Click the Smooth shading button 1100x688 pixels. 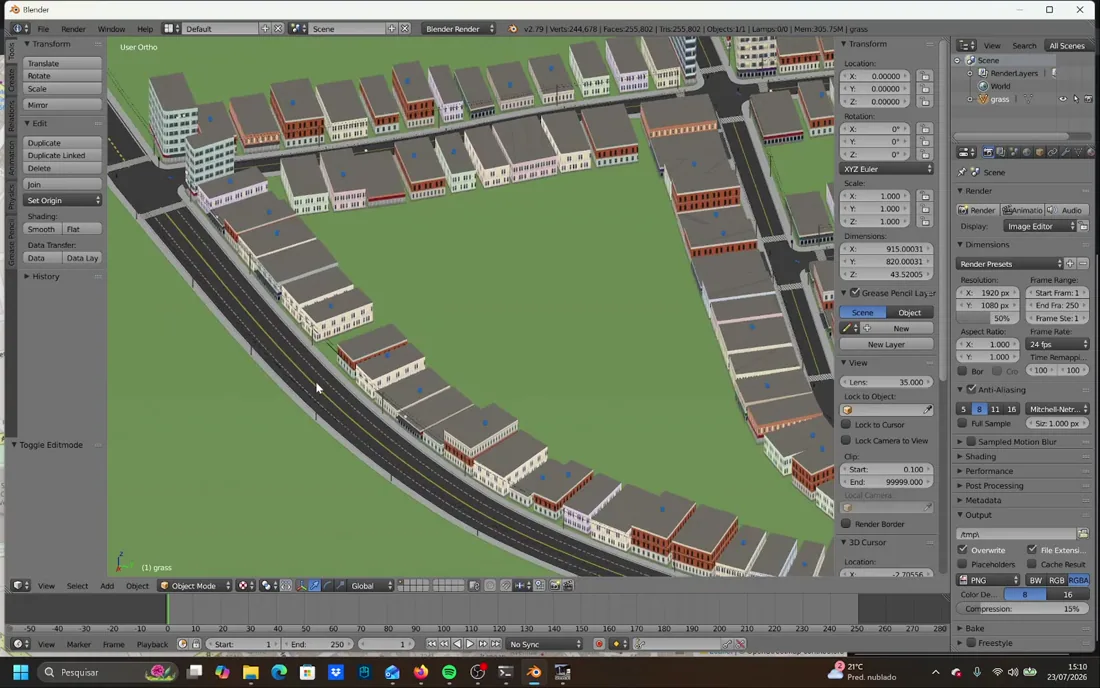click(42, 229)
